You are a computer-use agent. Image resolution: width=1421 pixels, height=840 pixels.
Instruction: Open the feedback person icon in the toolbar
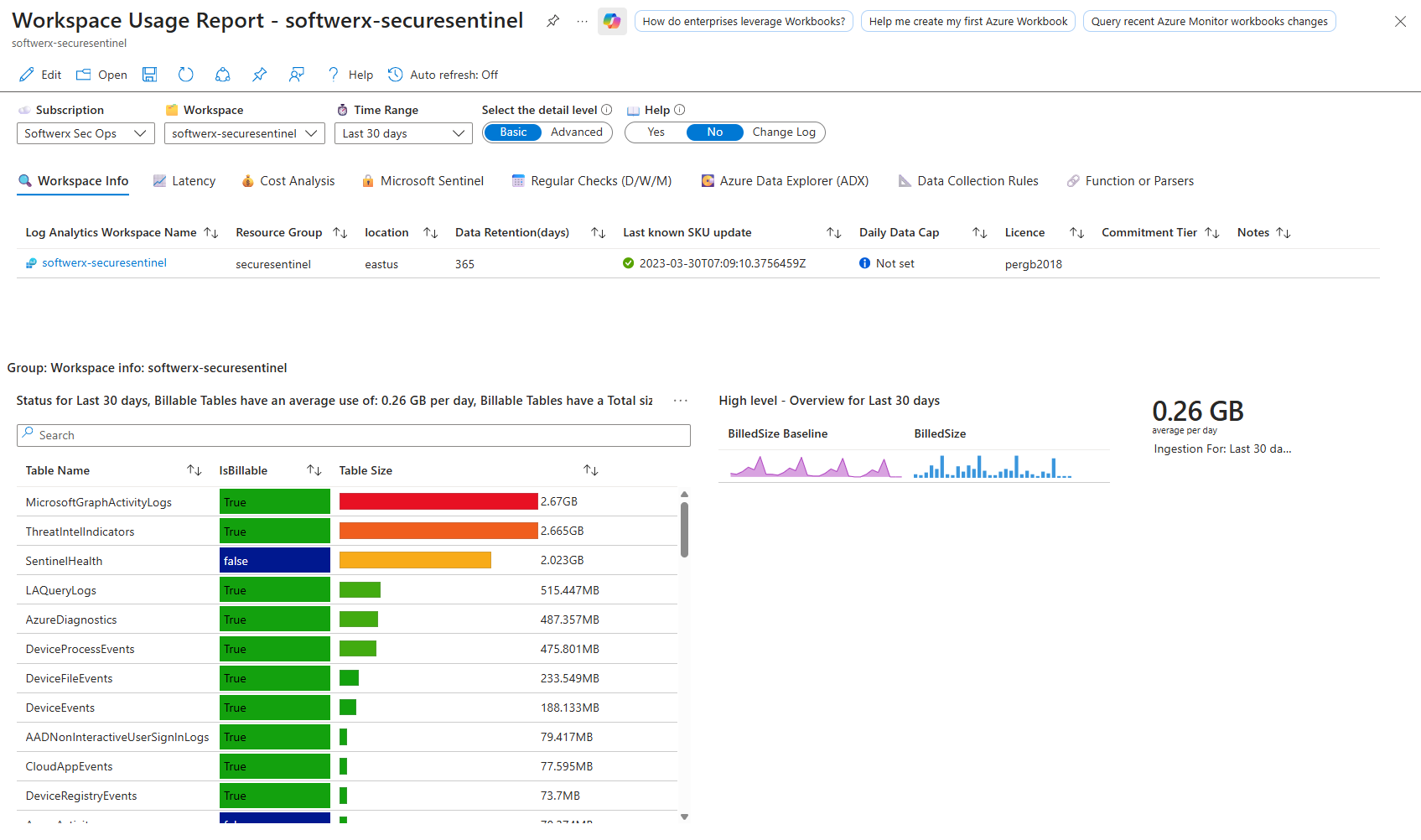tap(296, 75)
